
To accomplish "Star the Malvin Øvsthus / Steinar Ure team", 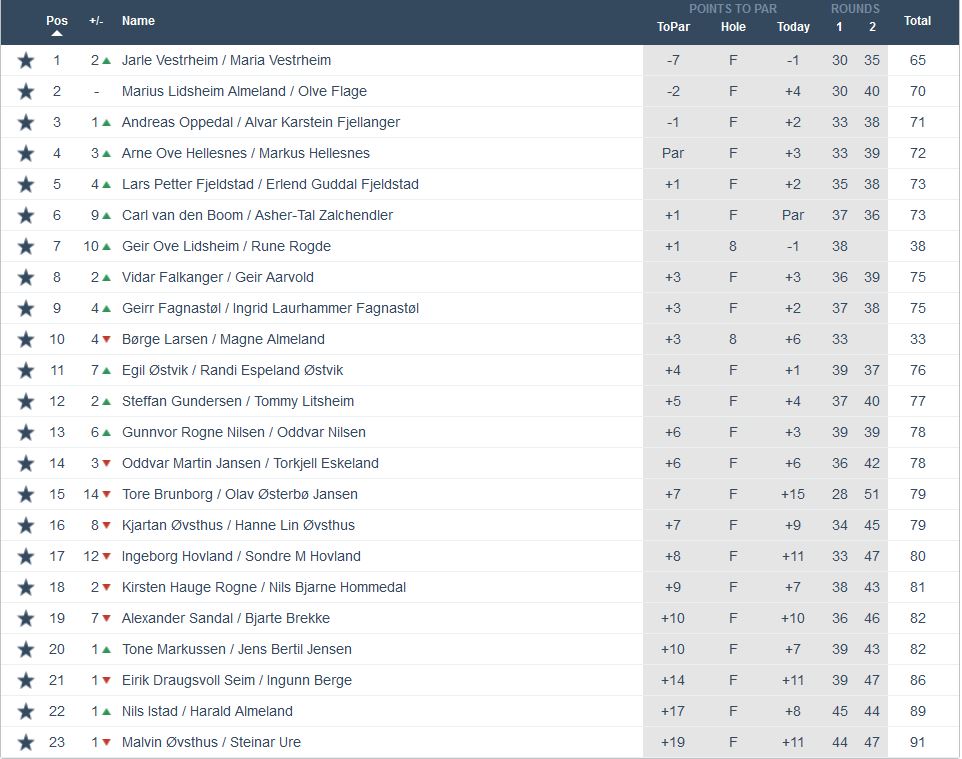I will point(26,742).
